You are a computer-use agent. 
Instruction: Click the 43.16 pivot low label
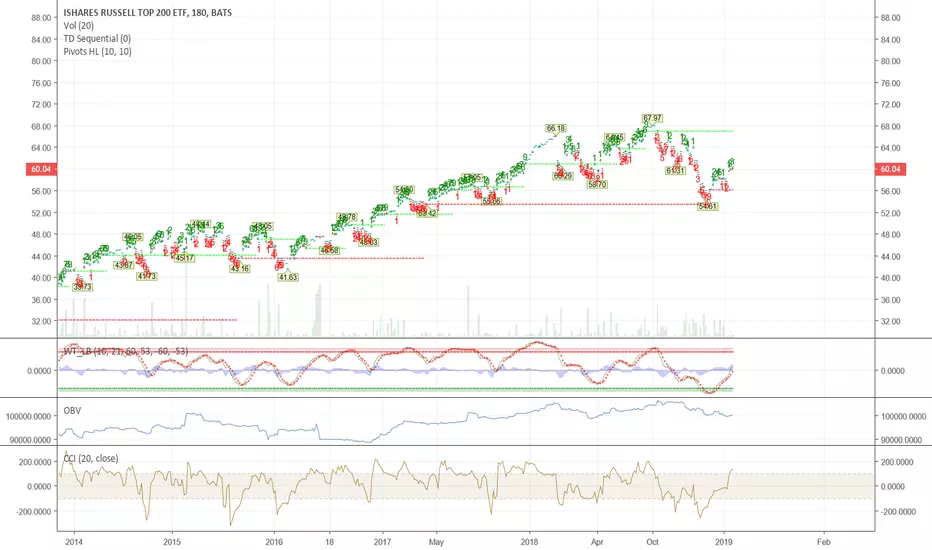(240, 269)
